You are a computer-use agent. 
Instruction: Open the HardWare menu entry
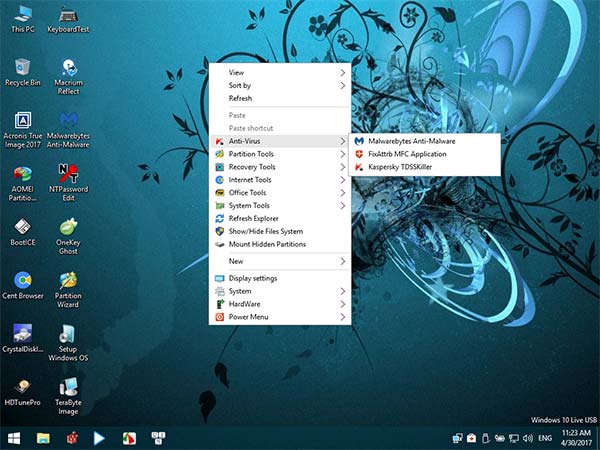pyautogui.click(x=280, y=304)
